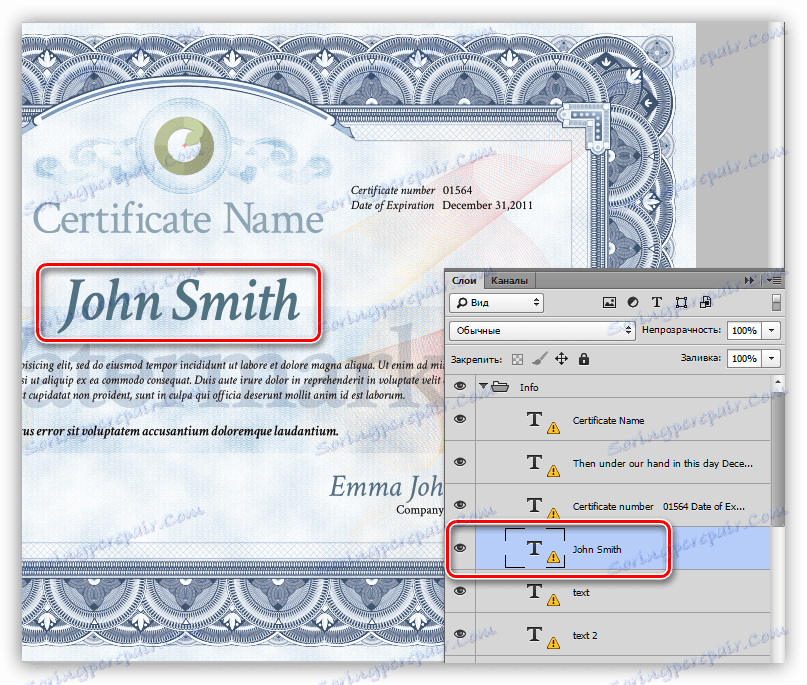The width and height of the screenshot is (807, 685).
Task: Open the Заливка fill slider arrow
Action: click(x=771, y=358)
